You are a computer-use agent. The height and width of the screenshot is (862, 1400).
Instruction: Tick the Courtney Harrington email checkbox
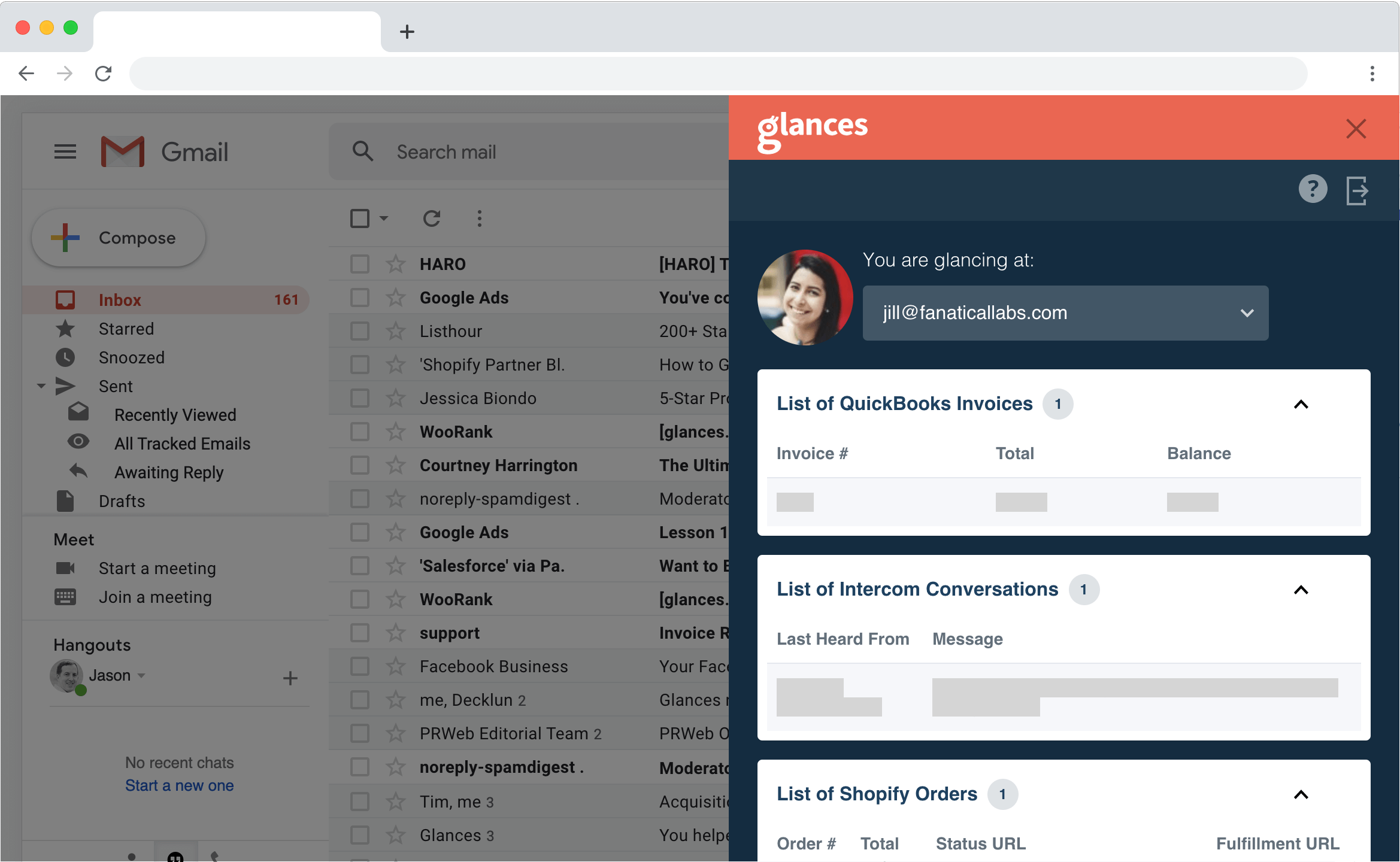pos(360,465)
